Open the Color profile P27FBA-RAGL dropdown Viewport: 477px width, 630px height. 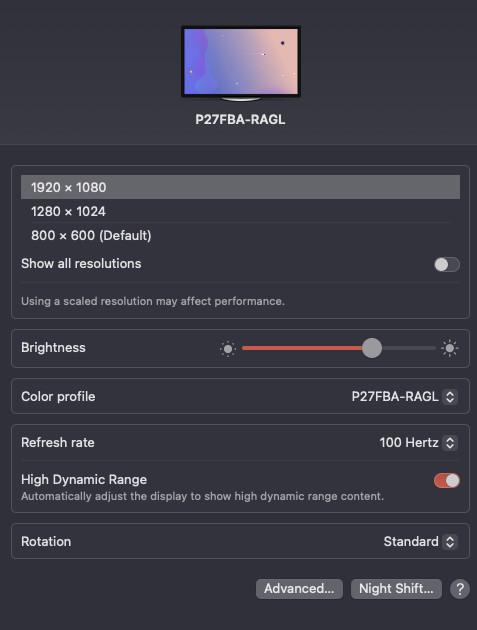[404, 397]
